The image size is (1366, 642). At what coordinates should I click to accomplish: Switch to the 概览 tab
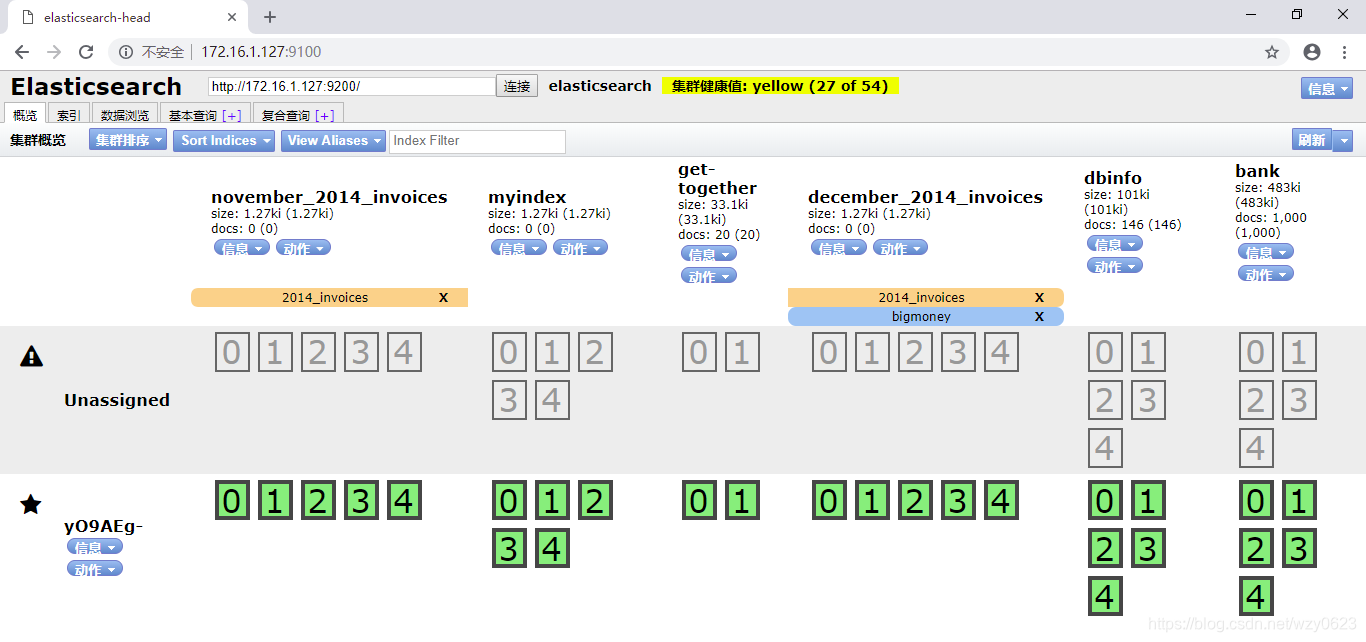click(x=25, y=115)
